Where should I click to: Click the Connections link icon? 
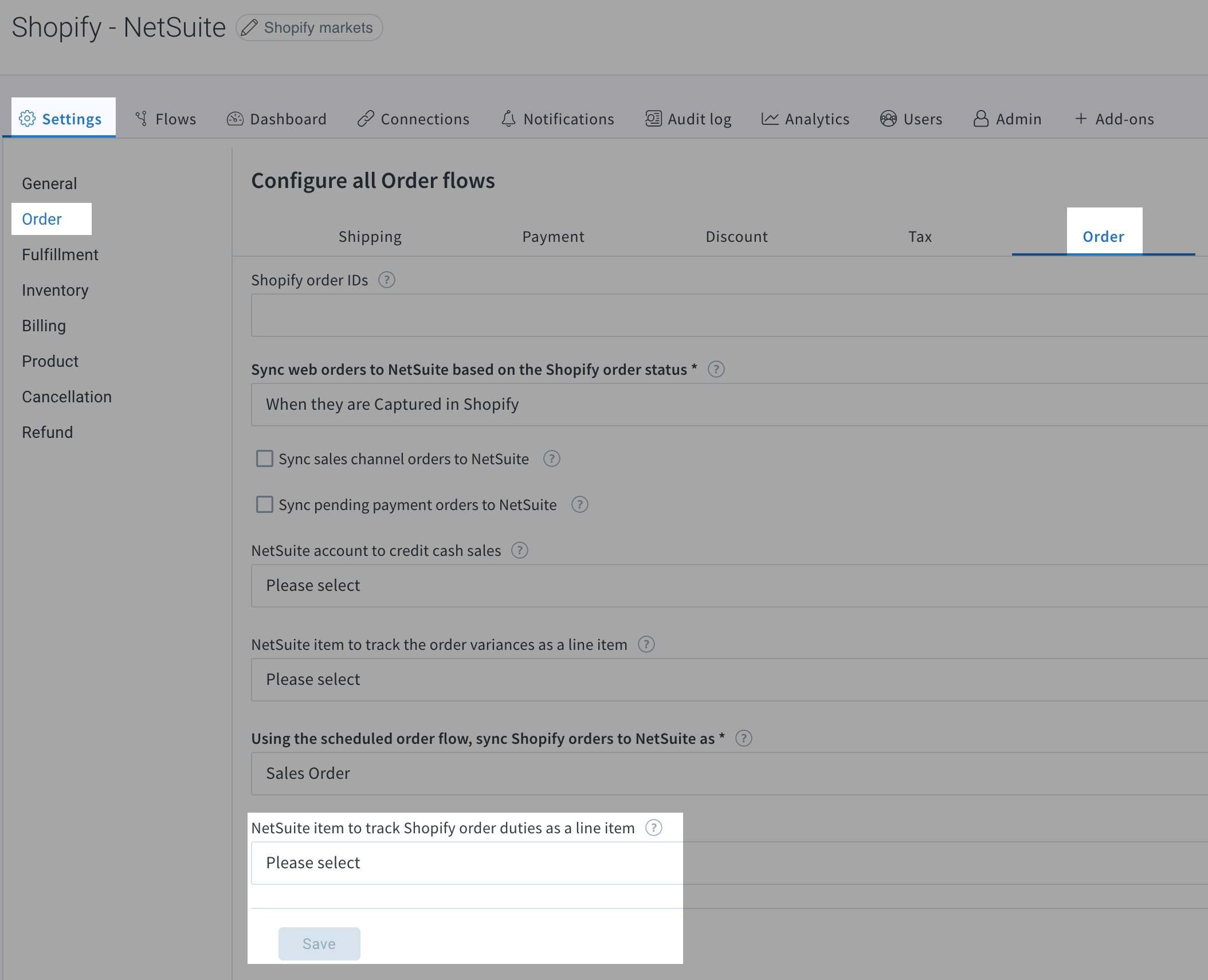(366, 119)
